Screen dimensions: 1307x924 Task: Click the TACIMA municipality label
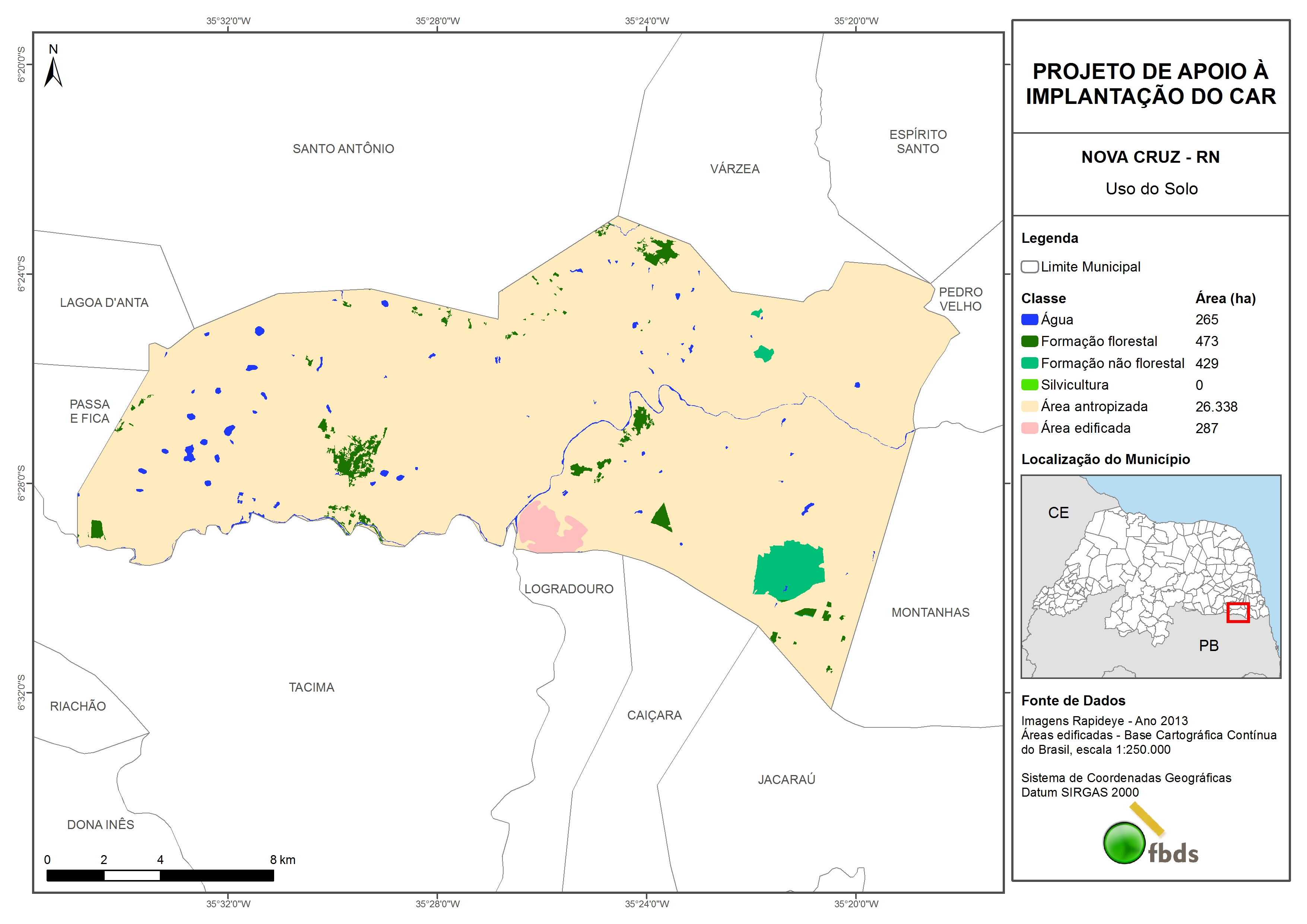click(311, 687)
